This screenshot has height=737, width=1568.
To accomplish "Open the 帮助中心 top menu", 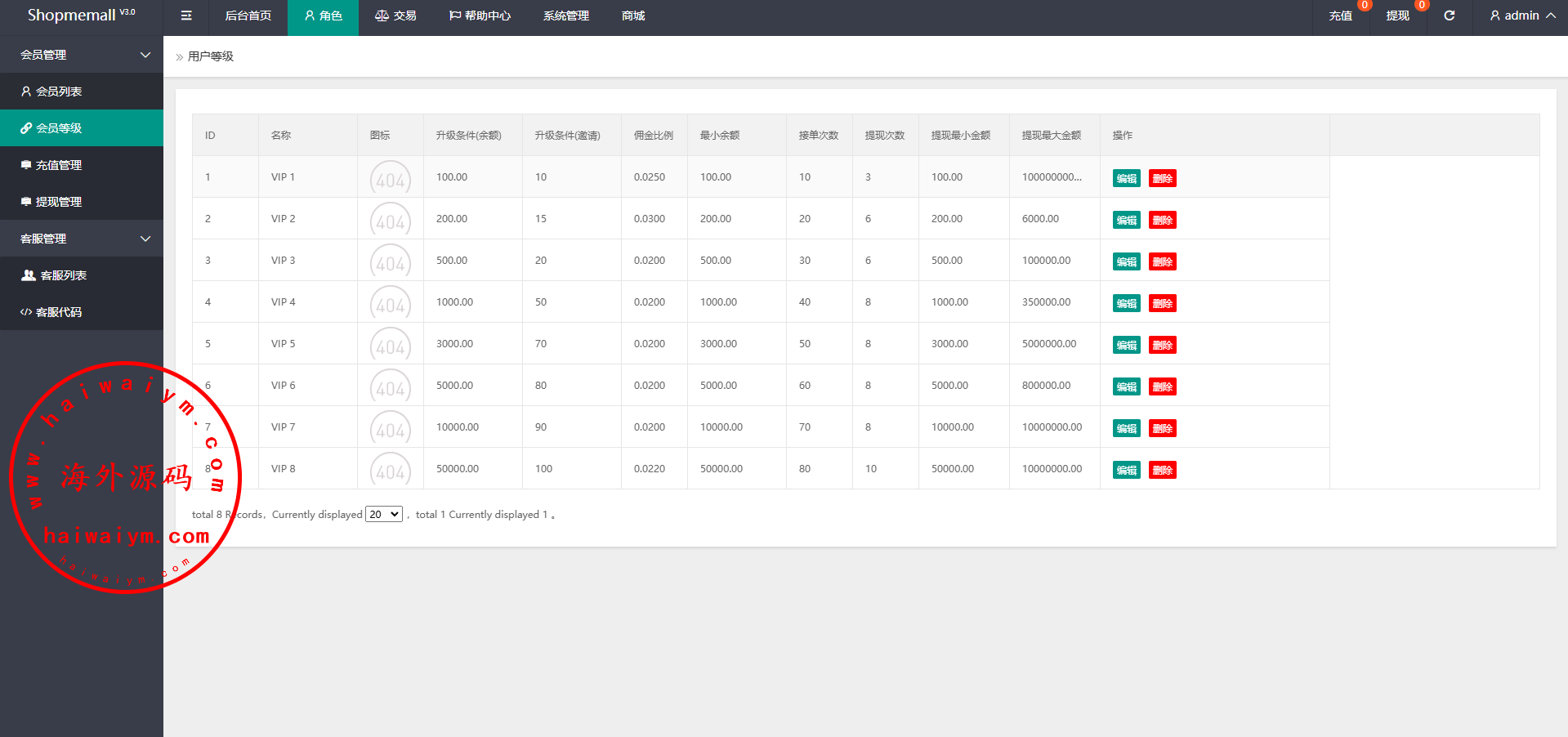I will (x=480, y=16).
